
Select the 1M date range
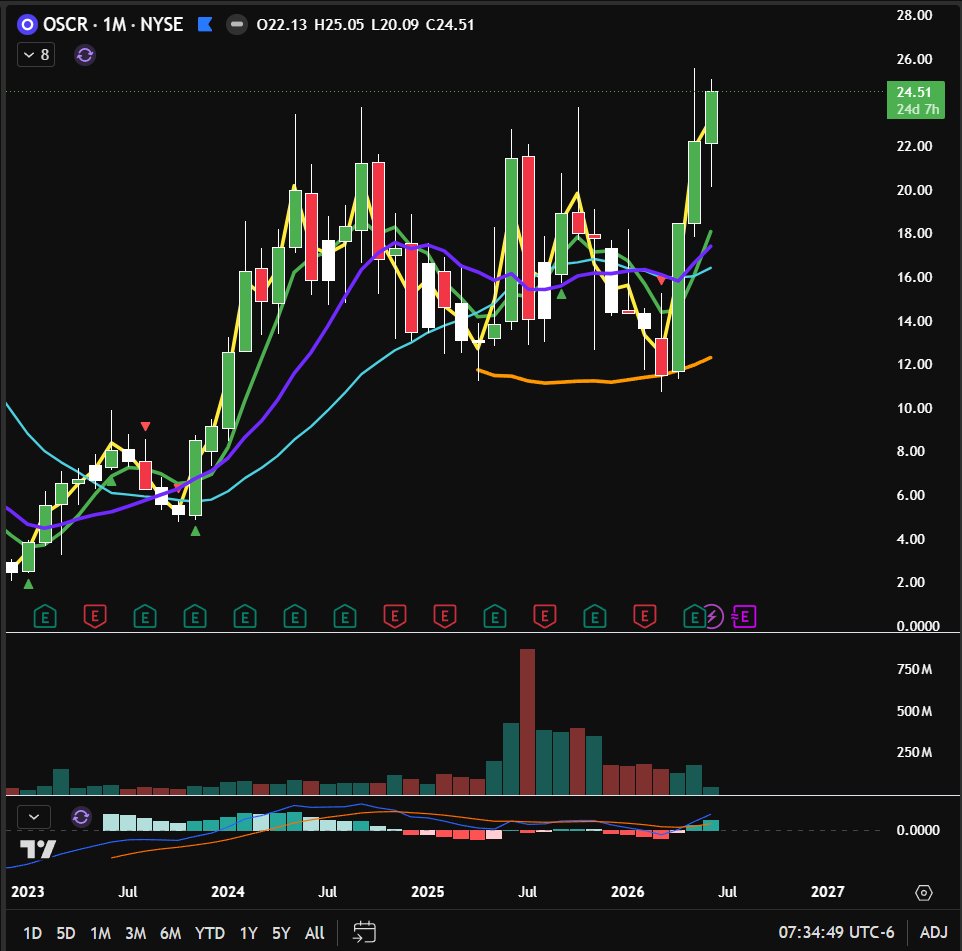[x=101, y=933]
